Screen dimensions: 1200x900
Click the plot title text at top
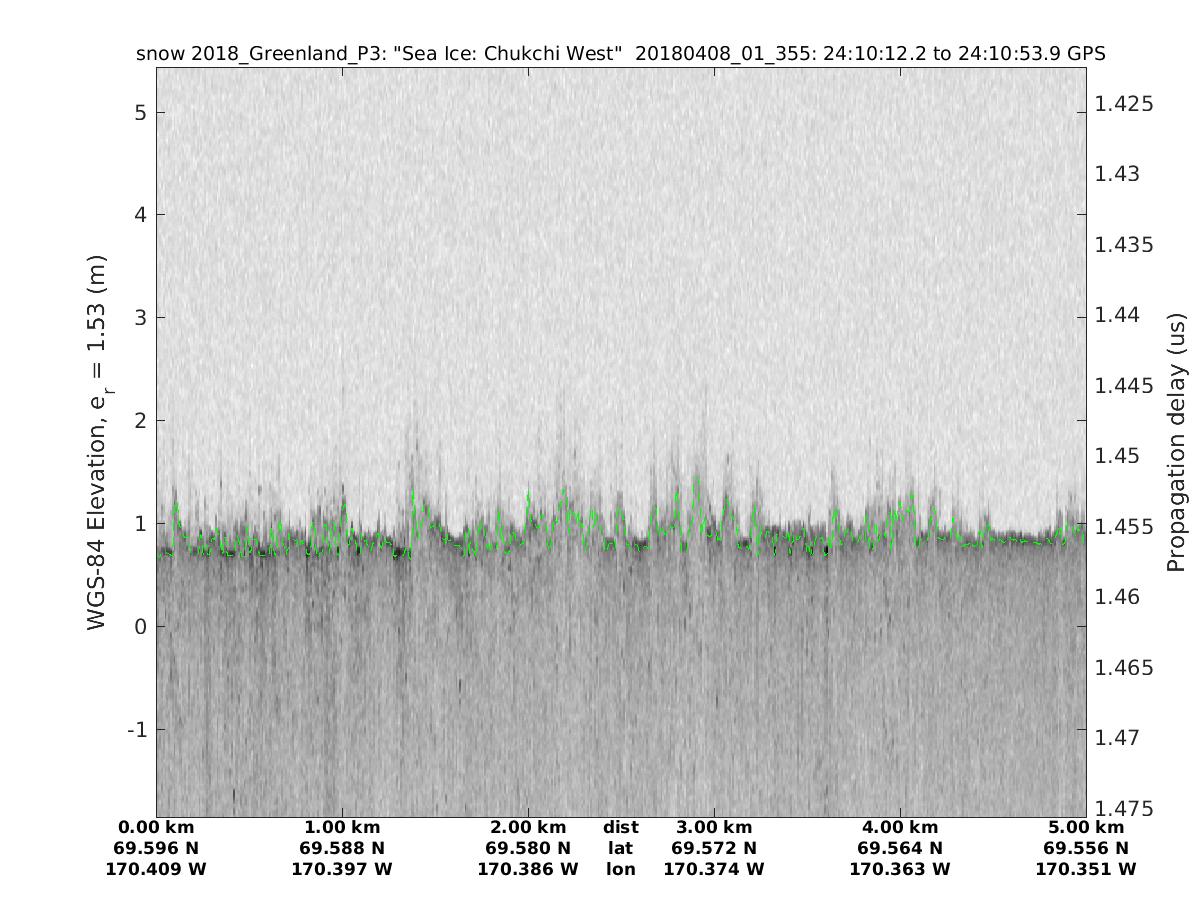pyautogui.click(x=620, y=54)
